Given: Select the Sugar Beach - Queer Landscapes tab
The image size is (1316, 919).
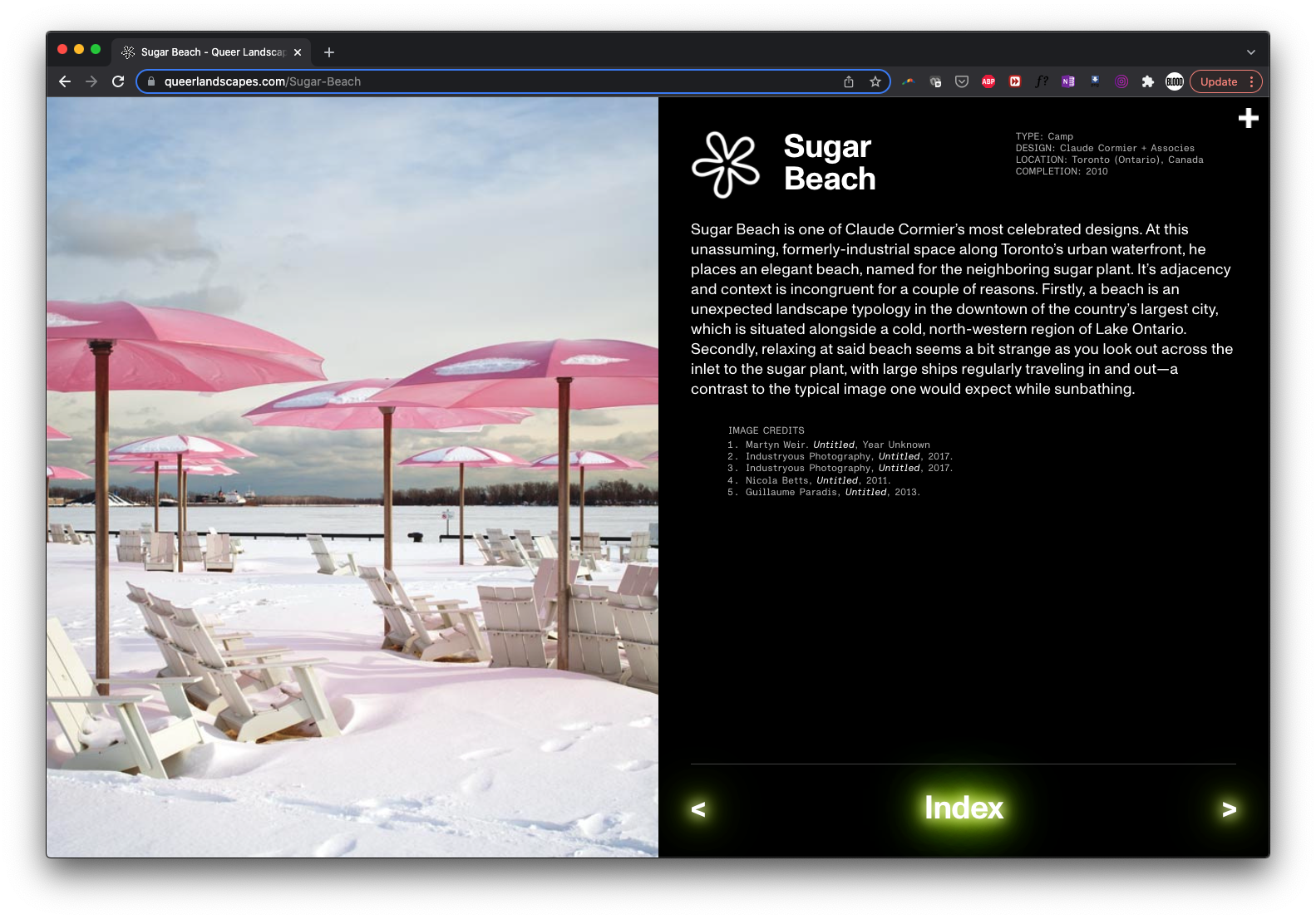Looking at the screenshot, I should click(212, 52).
